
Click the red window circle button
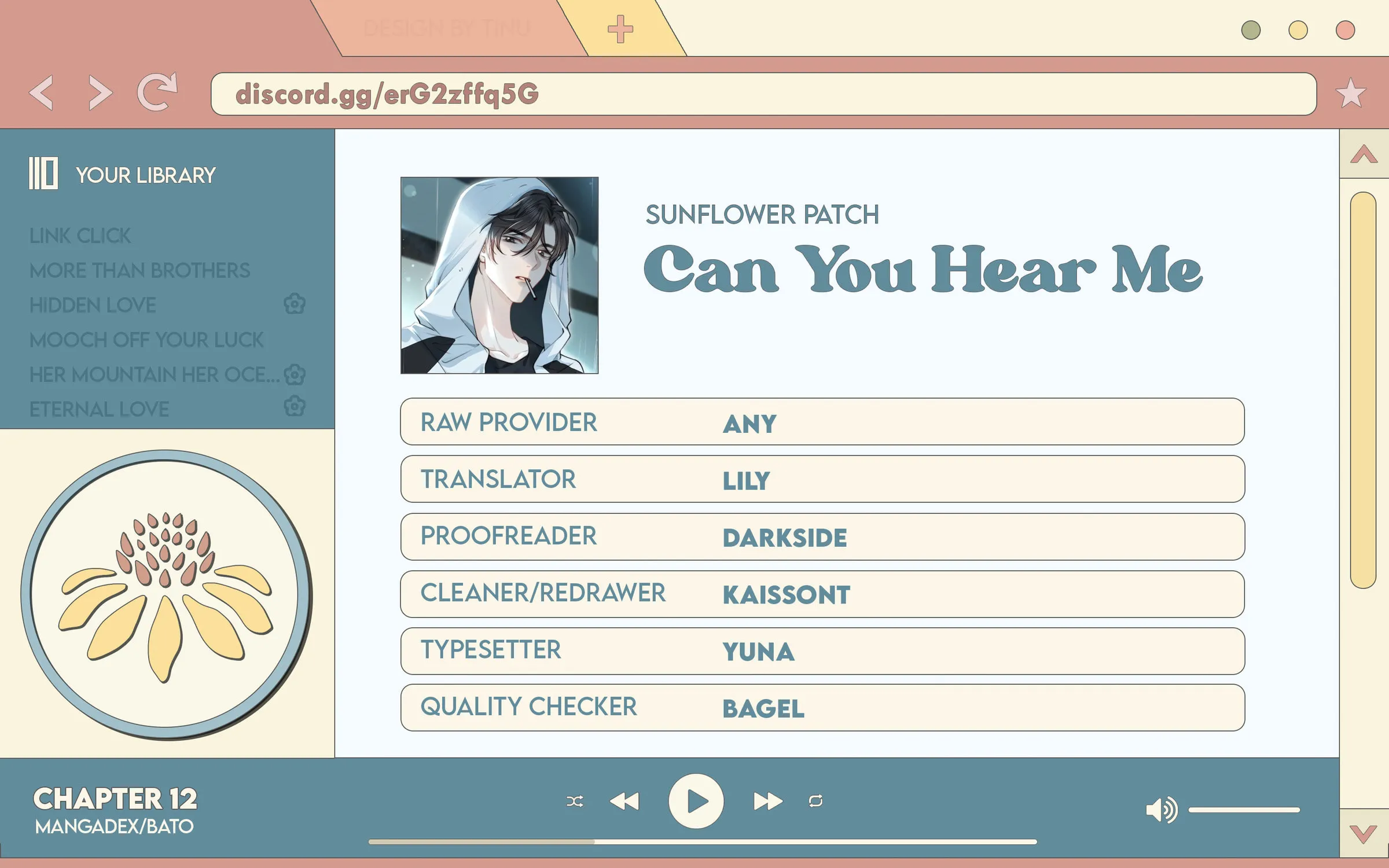pyautogui.click(x=1345, y=30)
